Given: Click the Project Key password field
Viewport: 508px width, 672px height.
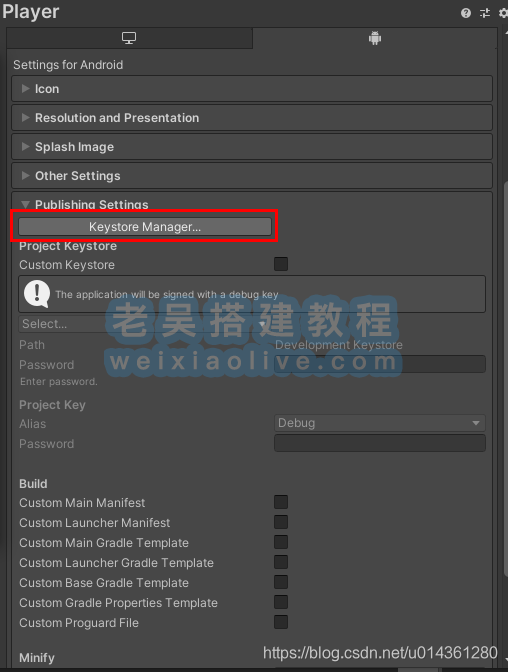Looking at the screenshot, I should click(380, 443).
